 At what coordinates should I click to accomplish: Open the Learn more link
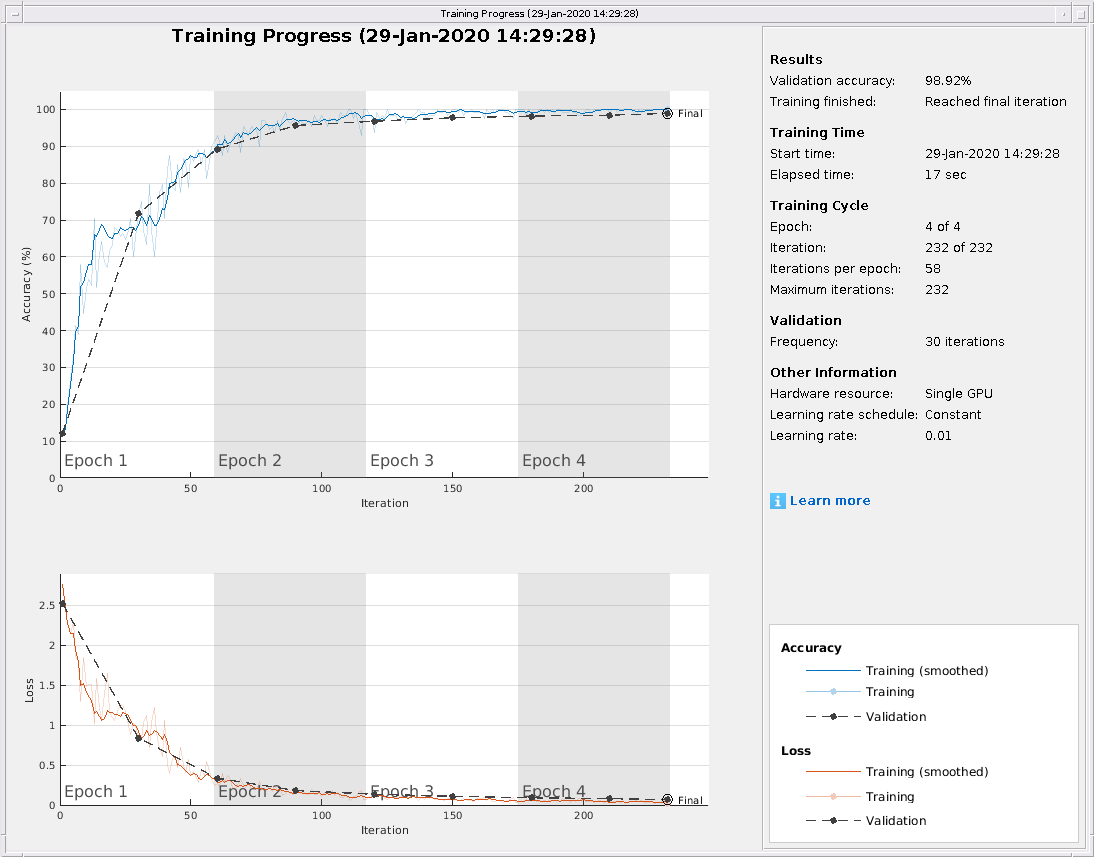(830, 500)
